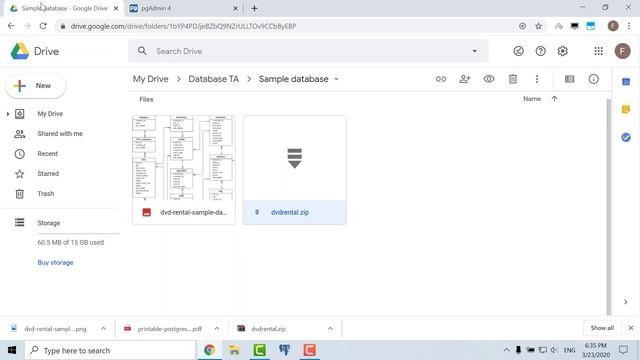The image size is (640, 360).
Task: Click the search magnifier icon
Action: point(142,51)
